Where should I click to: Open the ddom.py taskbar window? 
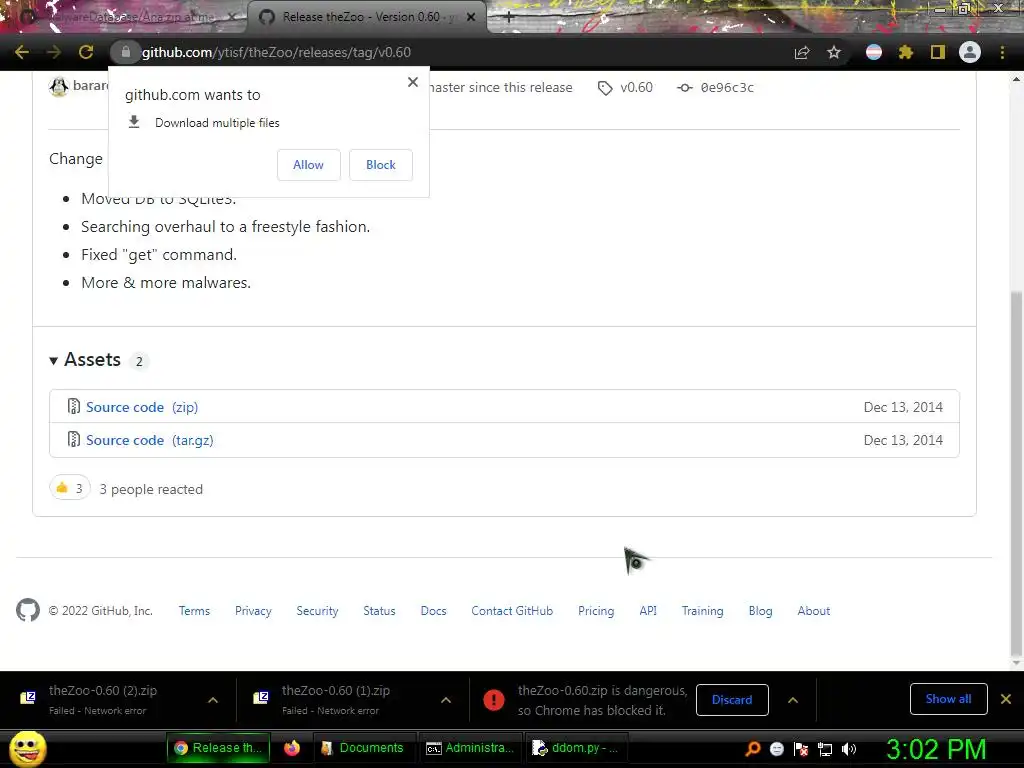(575, 748)
